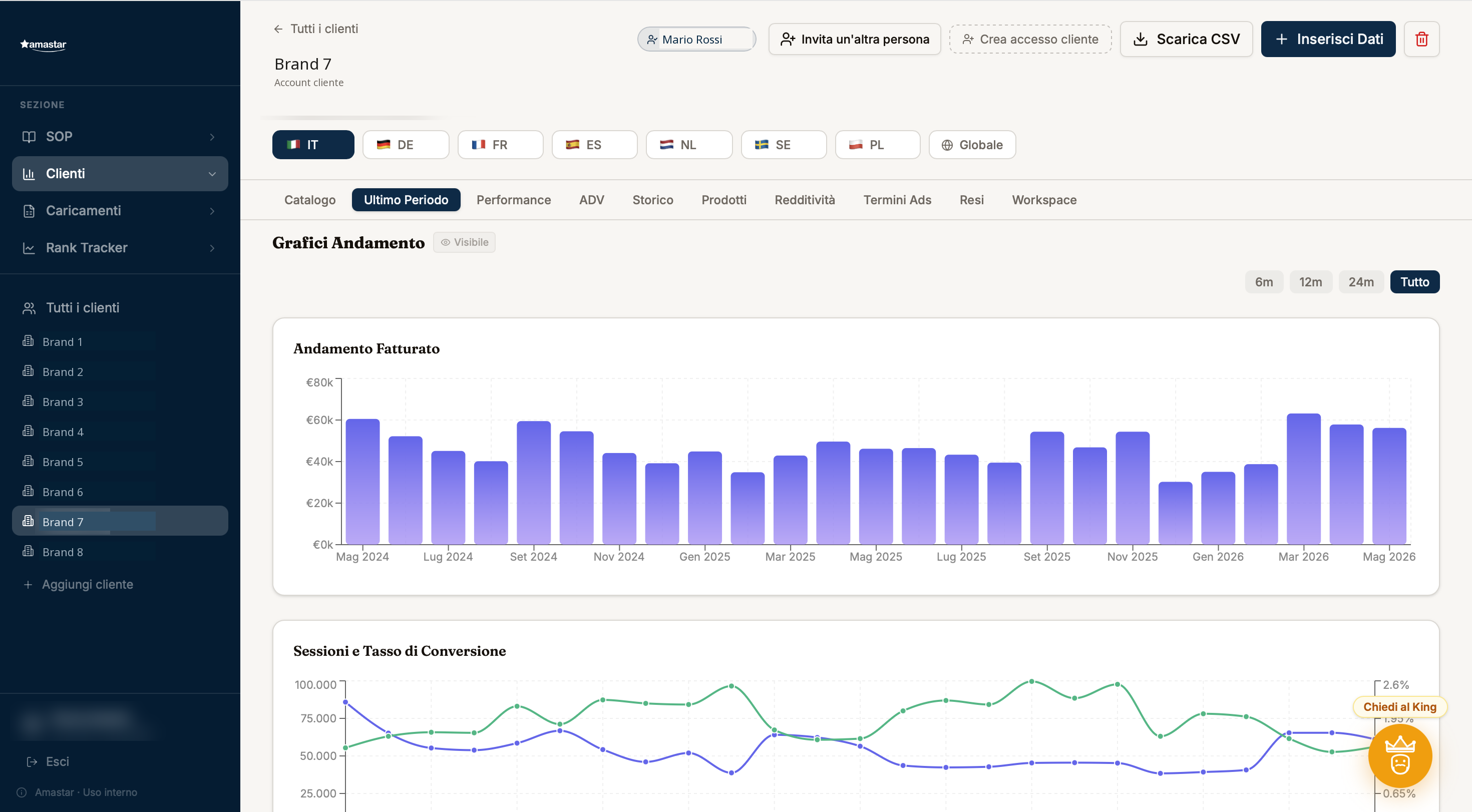Expand the SOP section chevron
This screenshot has width=1472, height=812.
point(212,137)
